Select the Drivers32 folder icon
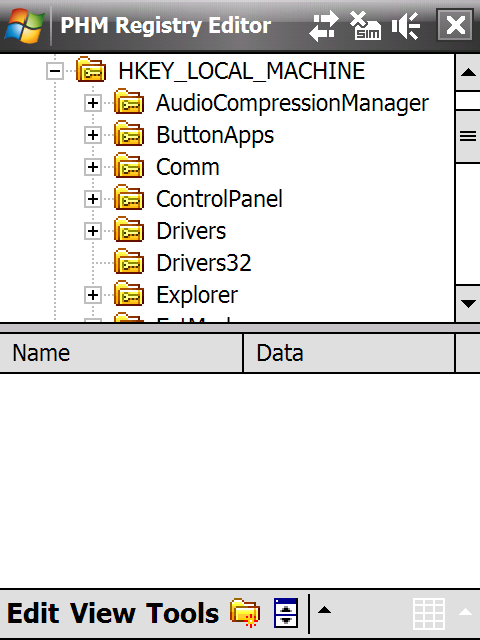This screenshot has width=480, height=640. (x=129, y=261)
